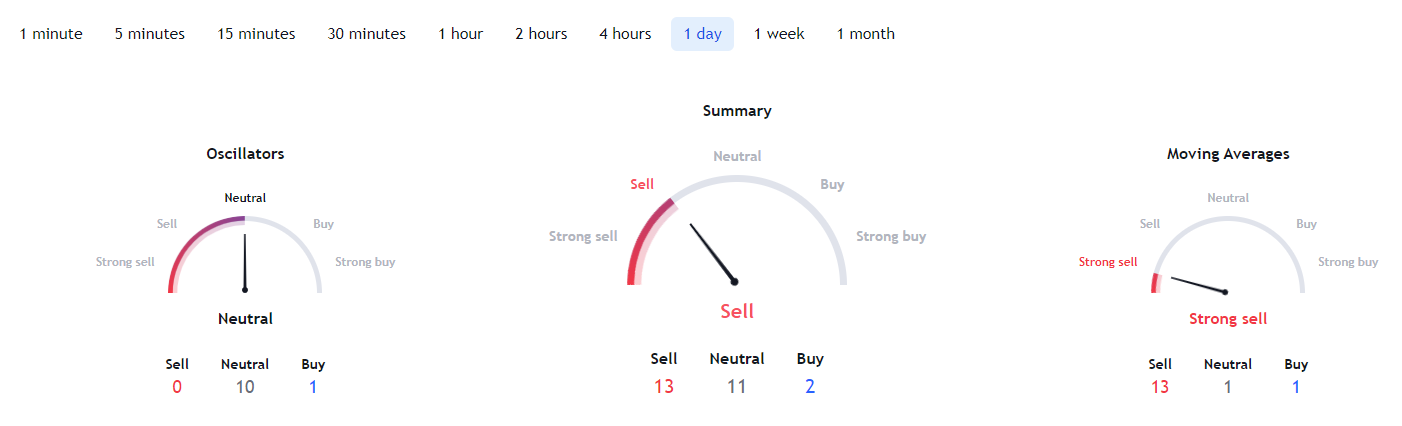Click the Summary gauge title
Image resolution: width=1402 pixels, height=426 pixels.
737,111
